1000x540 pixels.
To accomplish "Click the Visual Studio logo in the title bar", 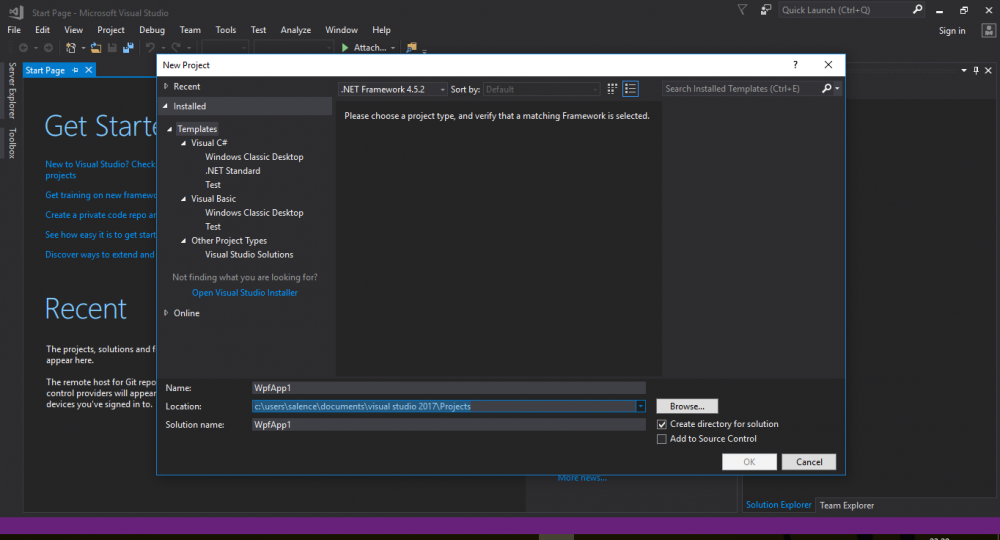I will coord(16,12).
